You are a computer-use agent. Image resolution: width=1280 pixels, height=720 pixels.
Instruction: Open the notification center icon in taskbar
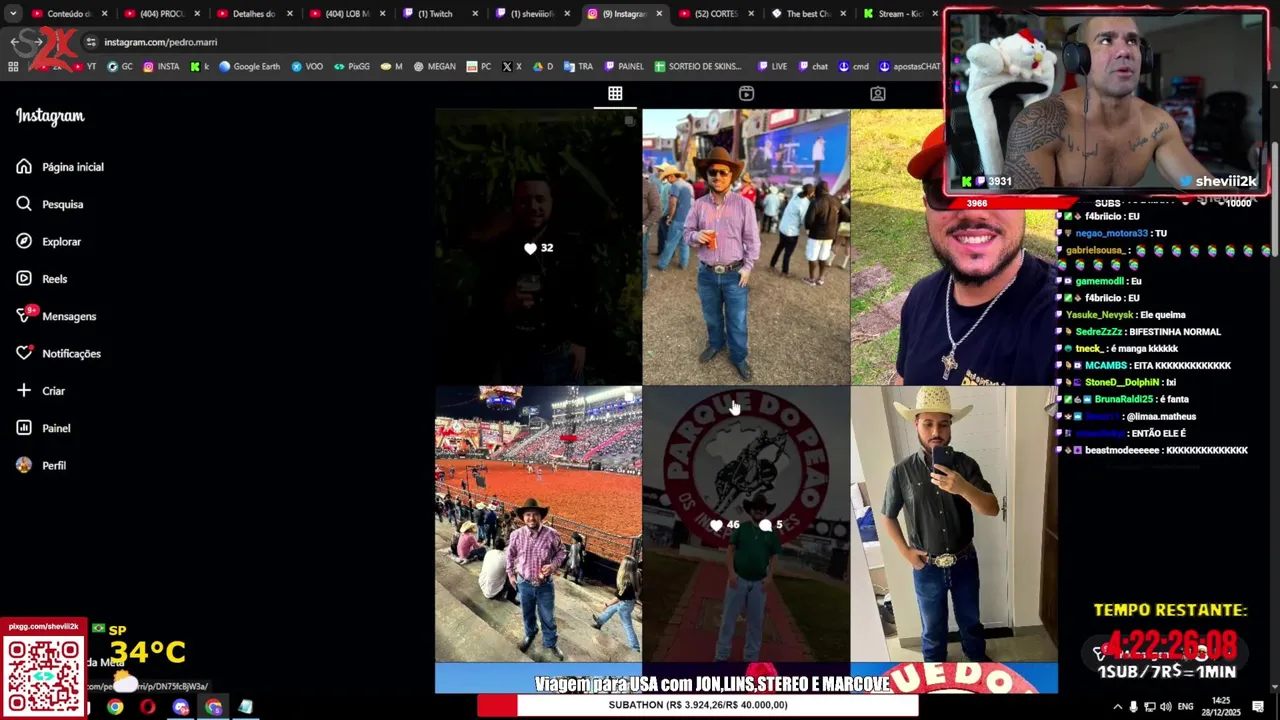(x=1258, y=707)
